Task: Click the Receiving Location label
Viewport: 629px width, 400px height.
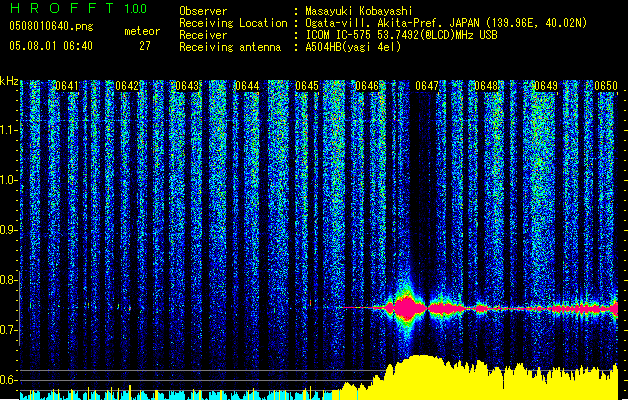Action: 233,23
